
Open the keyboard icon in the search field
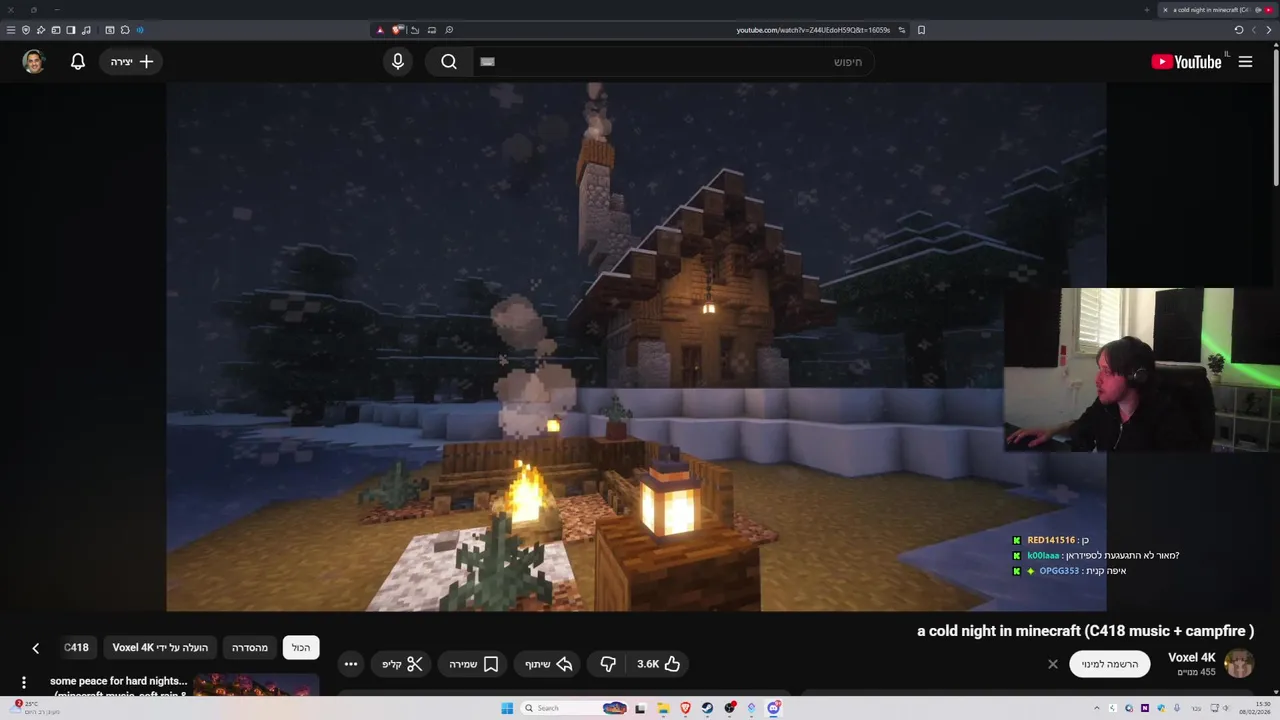pos(487,62)
